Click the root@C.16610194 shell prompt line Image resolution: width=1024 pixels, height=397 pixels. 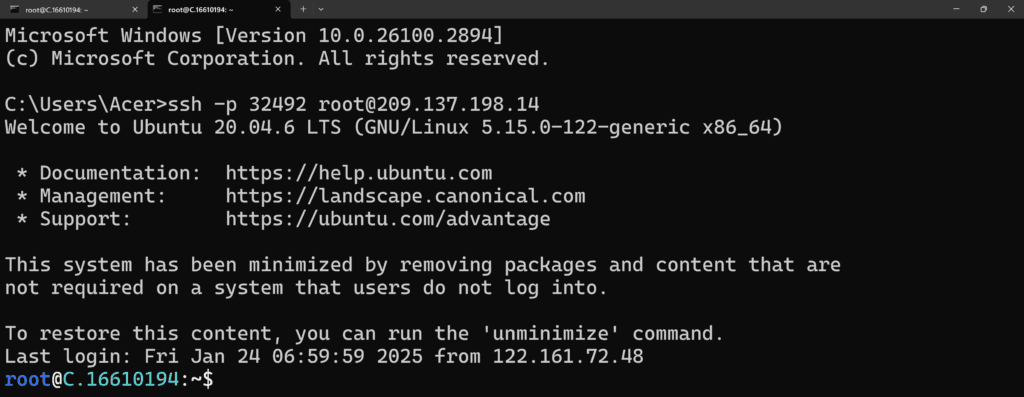pyautogui.click(x=110, y=379)
